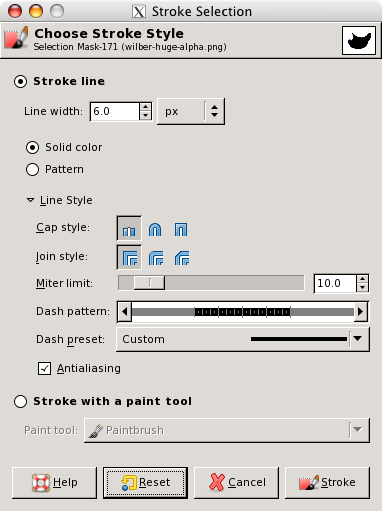This screenshot has height=511, width=382.
Task: Click the red window close button
Action: click(15, 11)
